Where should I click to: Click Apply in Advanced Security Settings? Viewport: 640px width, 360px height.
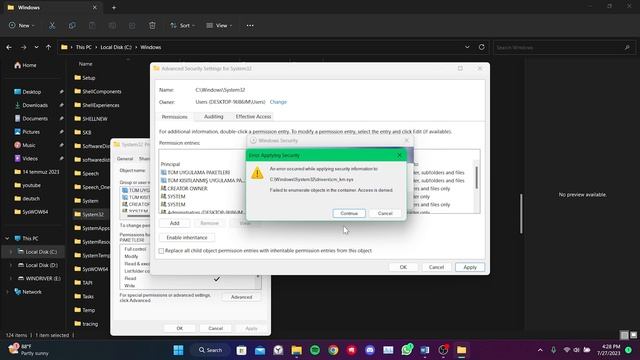tap(470, 267)
